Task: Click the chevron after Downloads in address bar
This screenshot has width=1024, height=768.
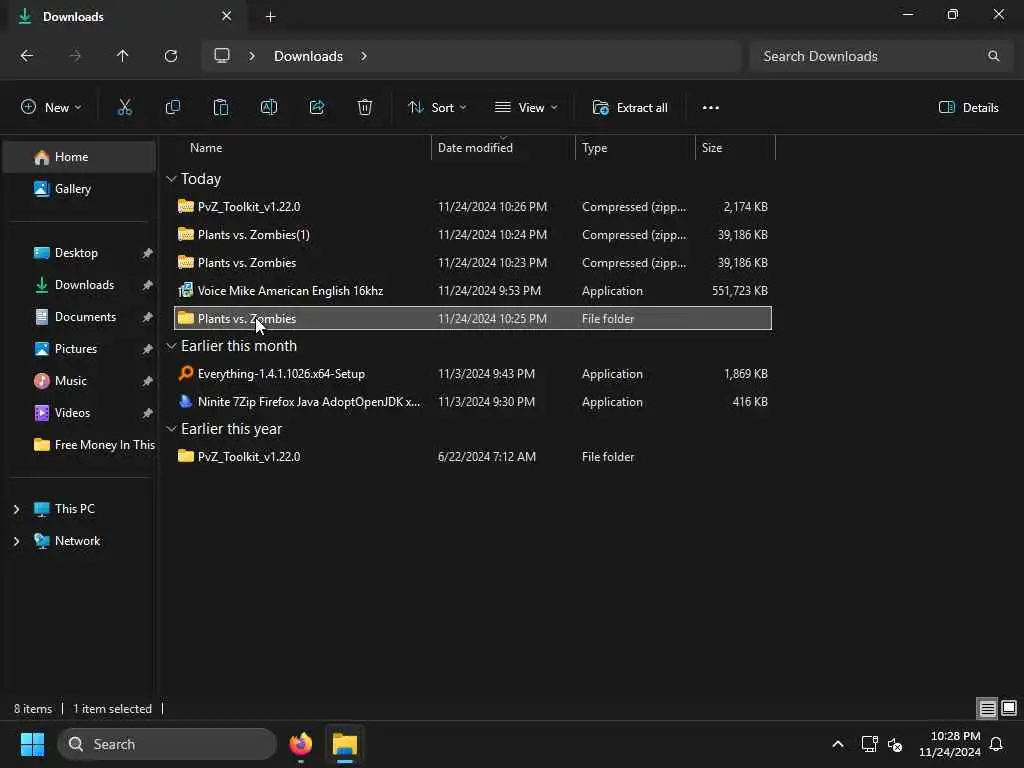Action: pos(364,56)
